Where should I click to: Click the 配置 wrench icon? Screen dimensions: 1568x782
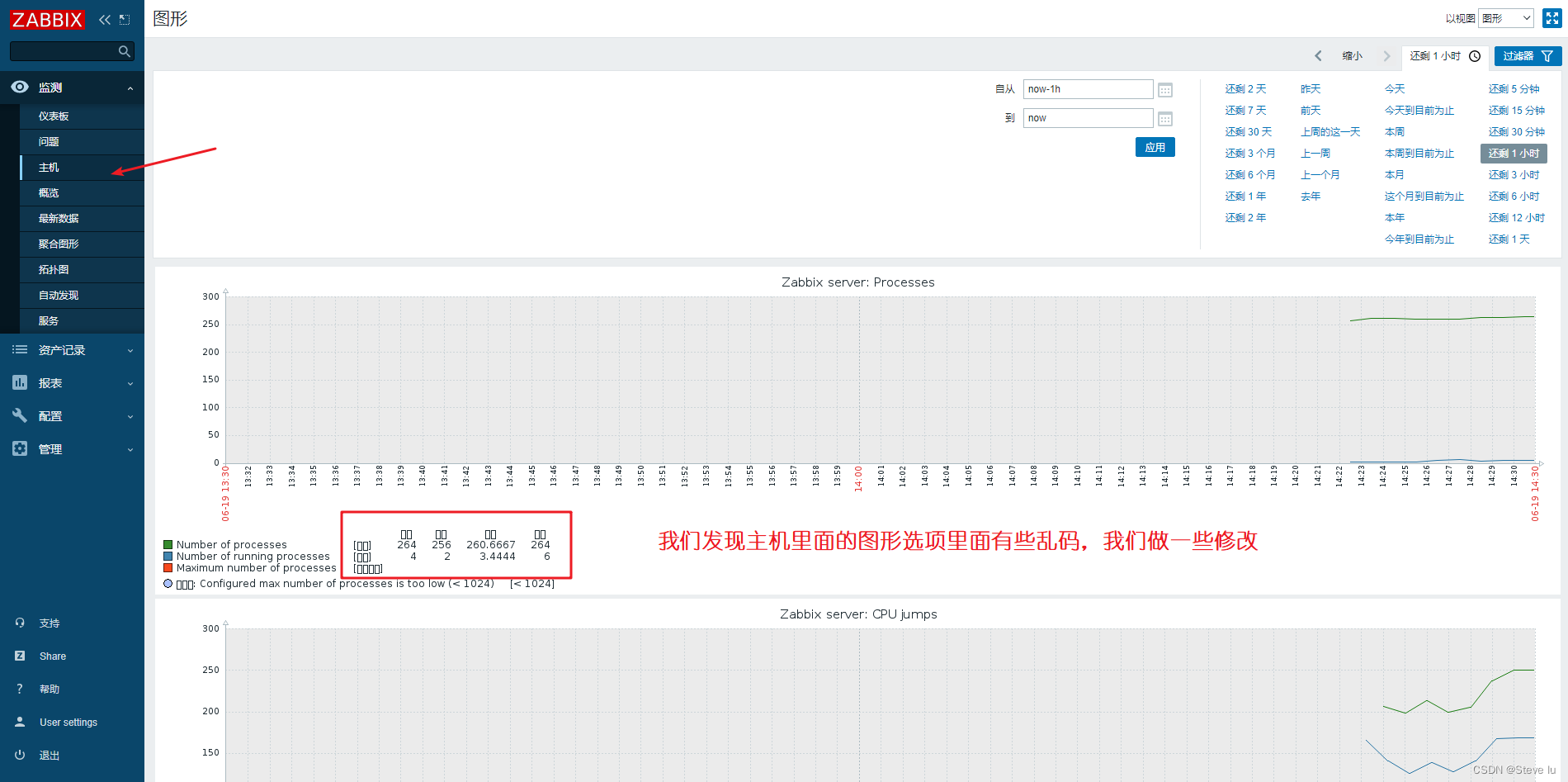coord(20,415)
